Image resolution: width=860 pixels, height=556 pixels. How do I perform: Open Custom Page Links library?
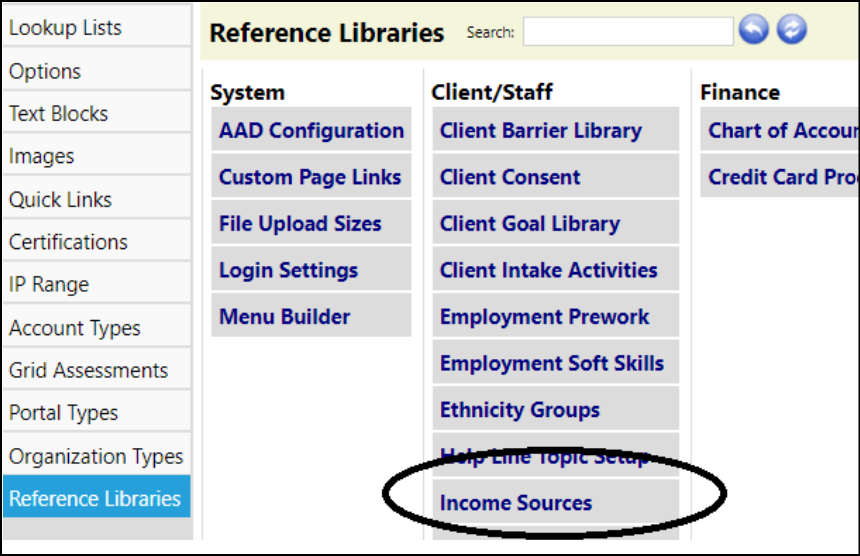[x=312, y=177]
